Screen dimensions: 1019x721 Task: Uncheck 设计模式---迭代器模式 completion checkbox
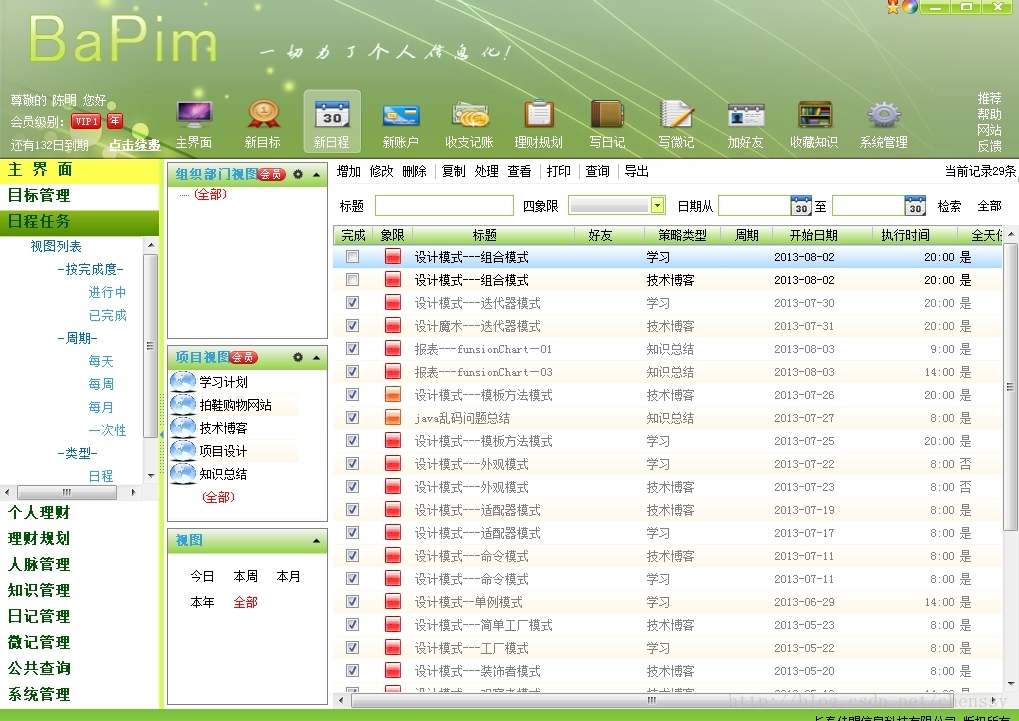(352, 302)
